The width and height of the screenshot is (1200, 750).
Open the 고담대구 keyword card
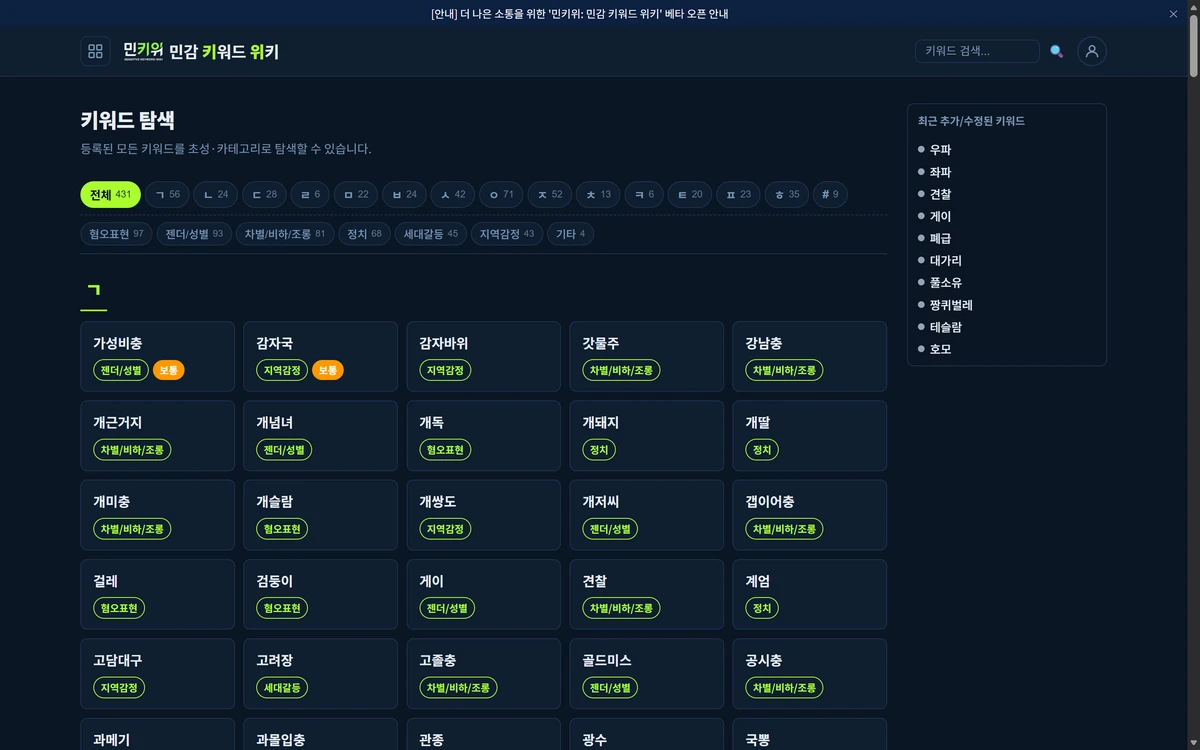click(157, 674)
